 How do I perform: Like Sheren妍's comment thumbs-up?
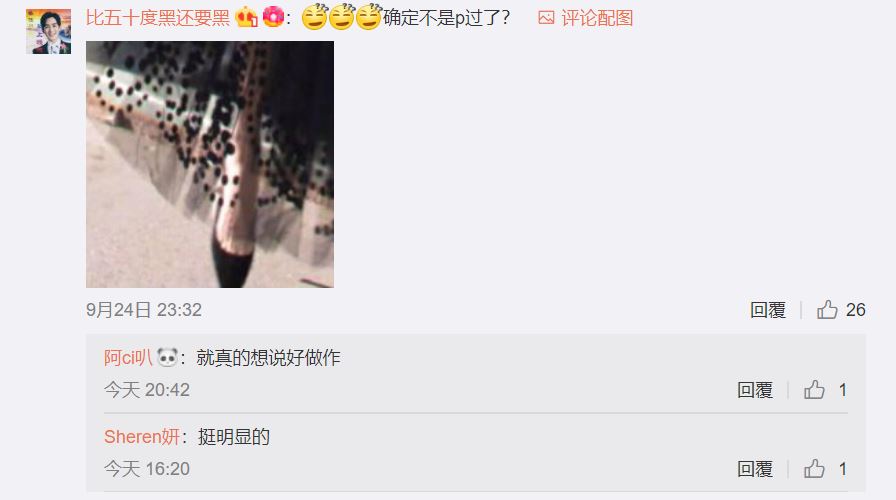pos(814,469)
